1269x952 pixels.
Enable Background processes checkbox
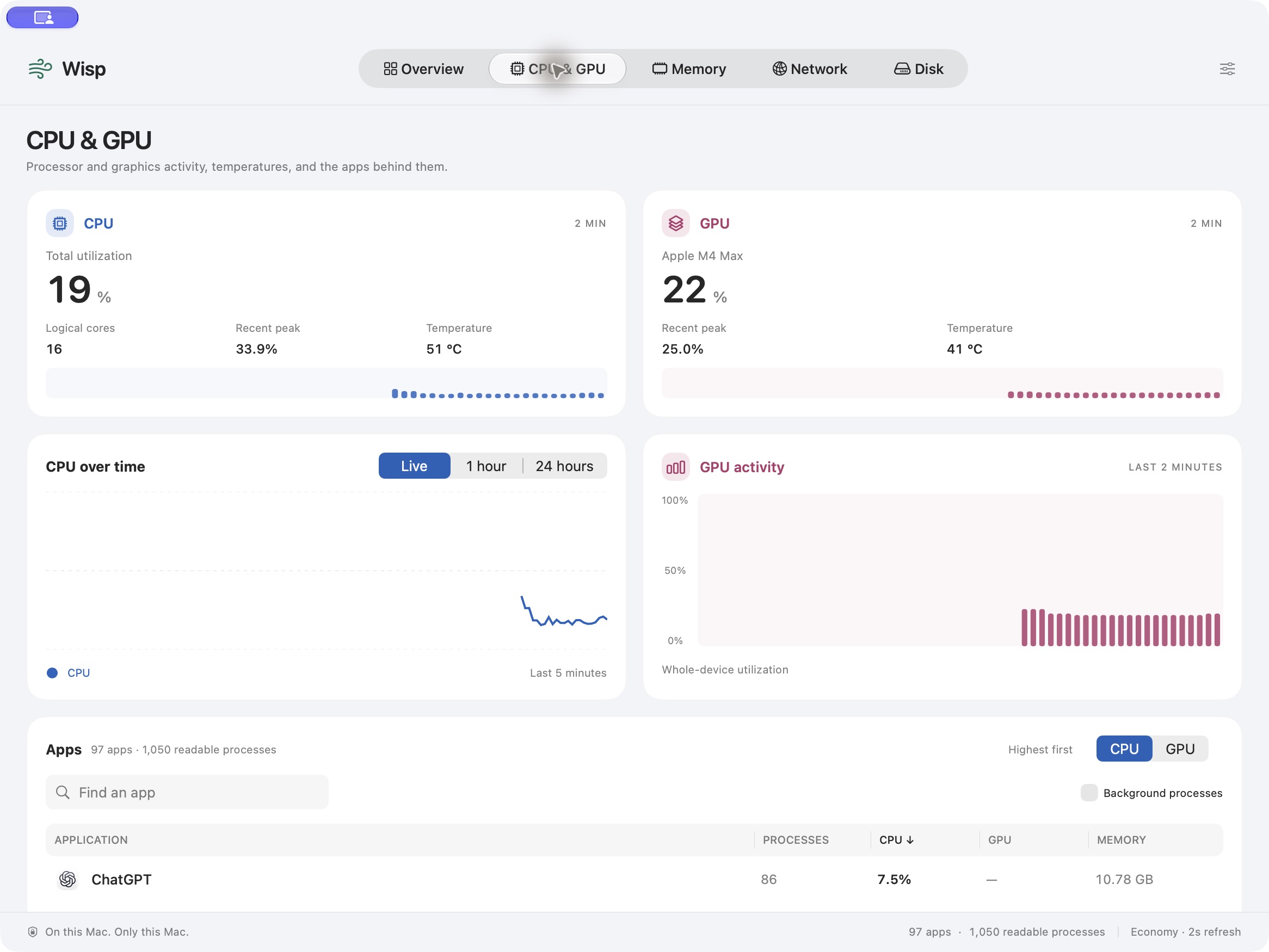pos(1088,793)
